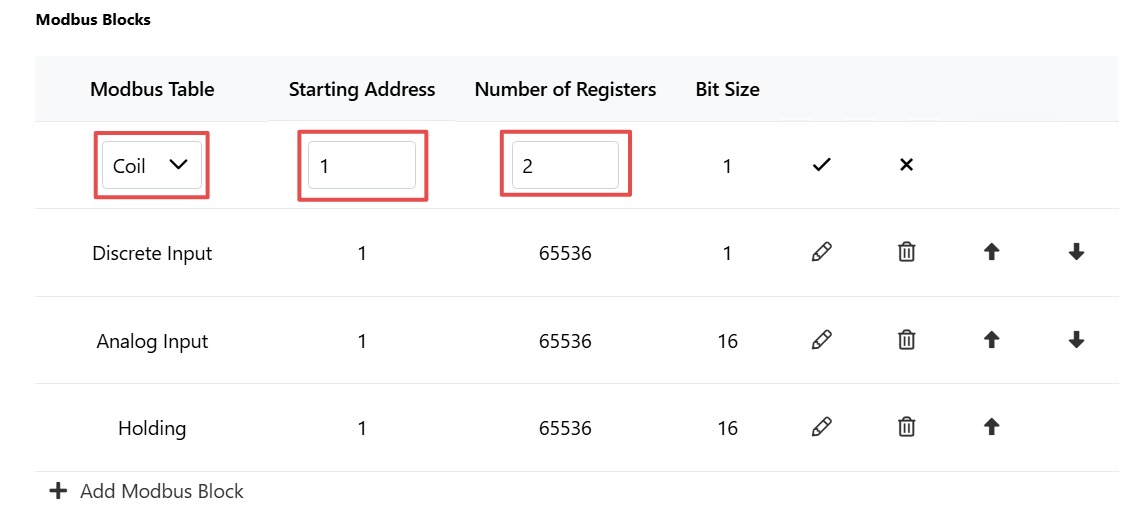Screen dimensions: 1134x518
Task: Move the Analog Input block up
Action: (992, 339)
